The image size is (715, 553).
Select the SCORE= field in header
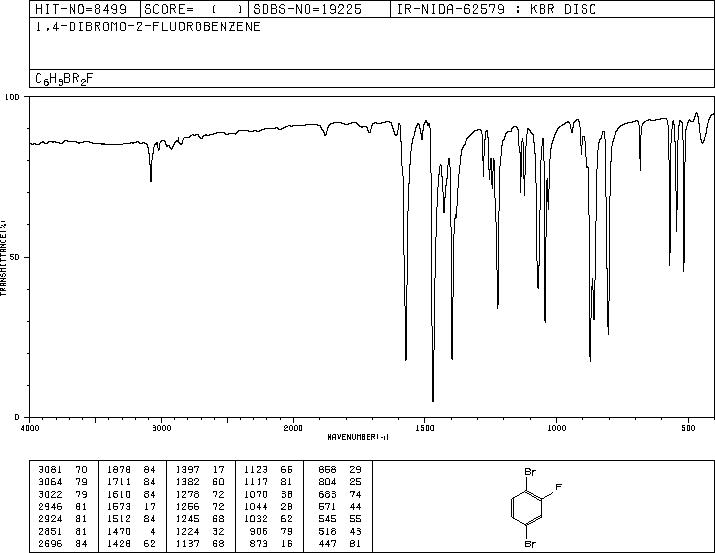coord(194,9)
